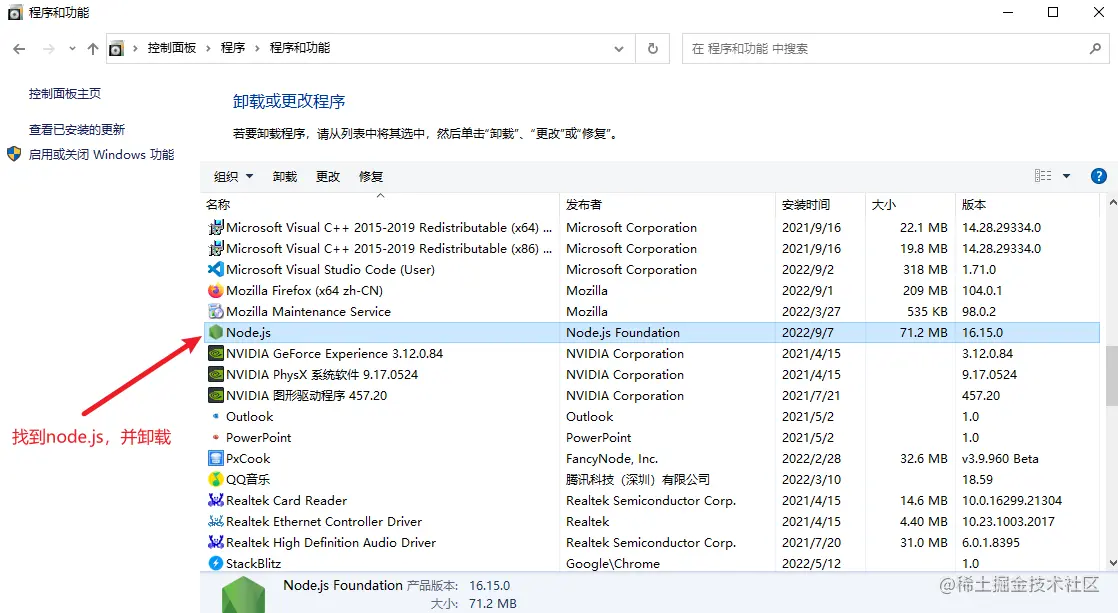Open the help question mark icon
This screenshot has width=1118, height=613.
point(1099,176)
